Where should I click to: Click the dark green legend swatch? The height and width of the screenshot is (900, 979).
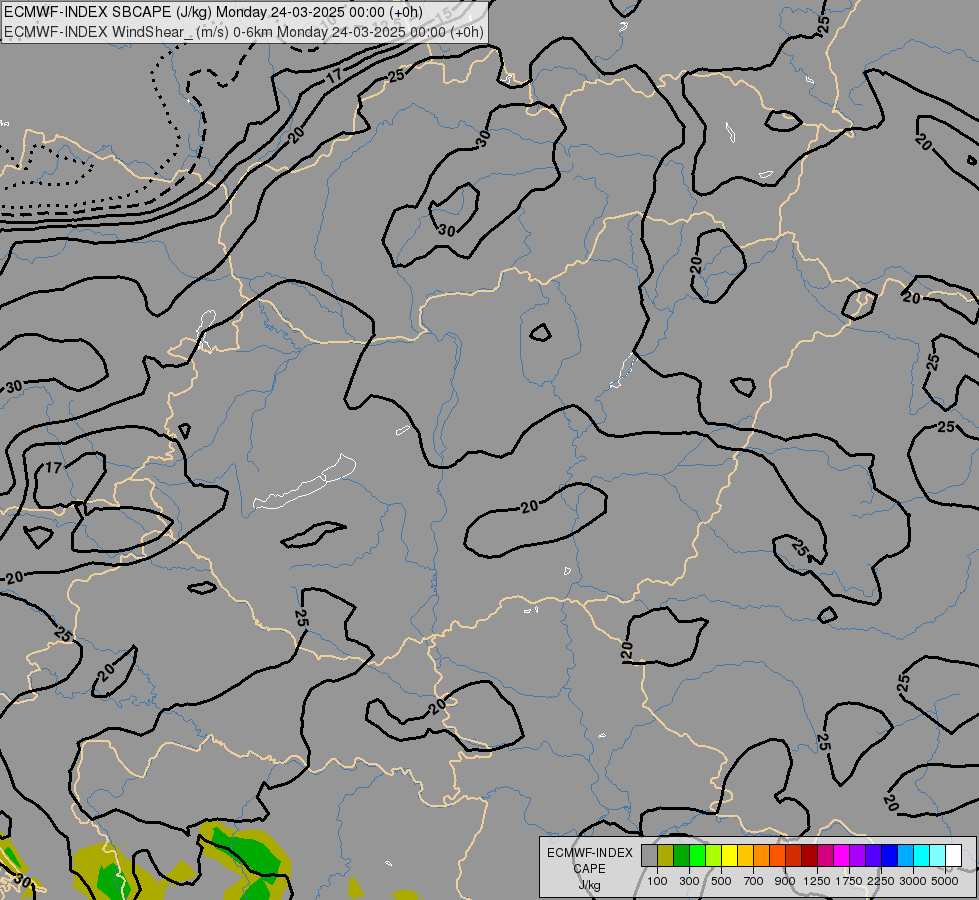click(x=681, y=856)
